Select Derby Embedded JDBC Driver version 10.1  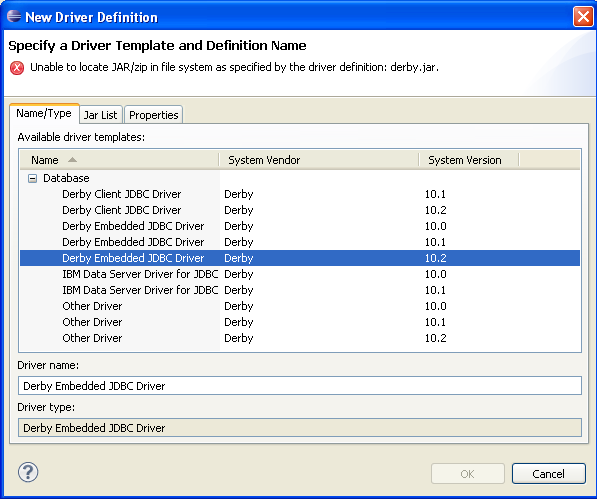coord(300,242)
